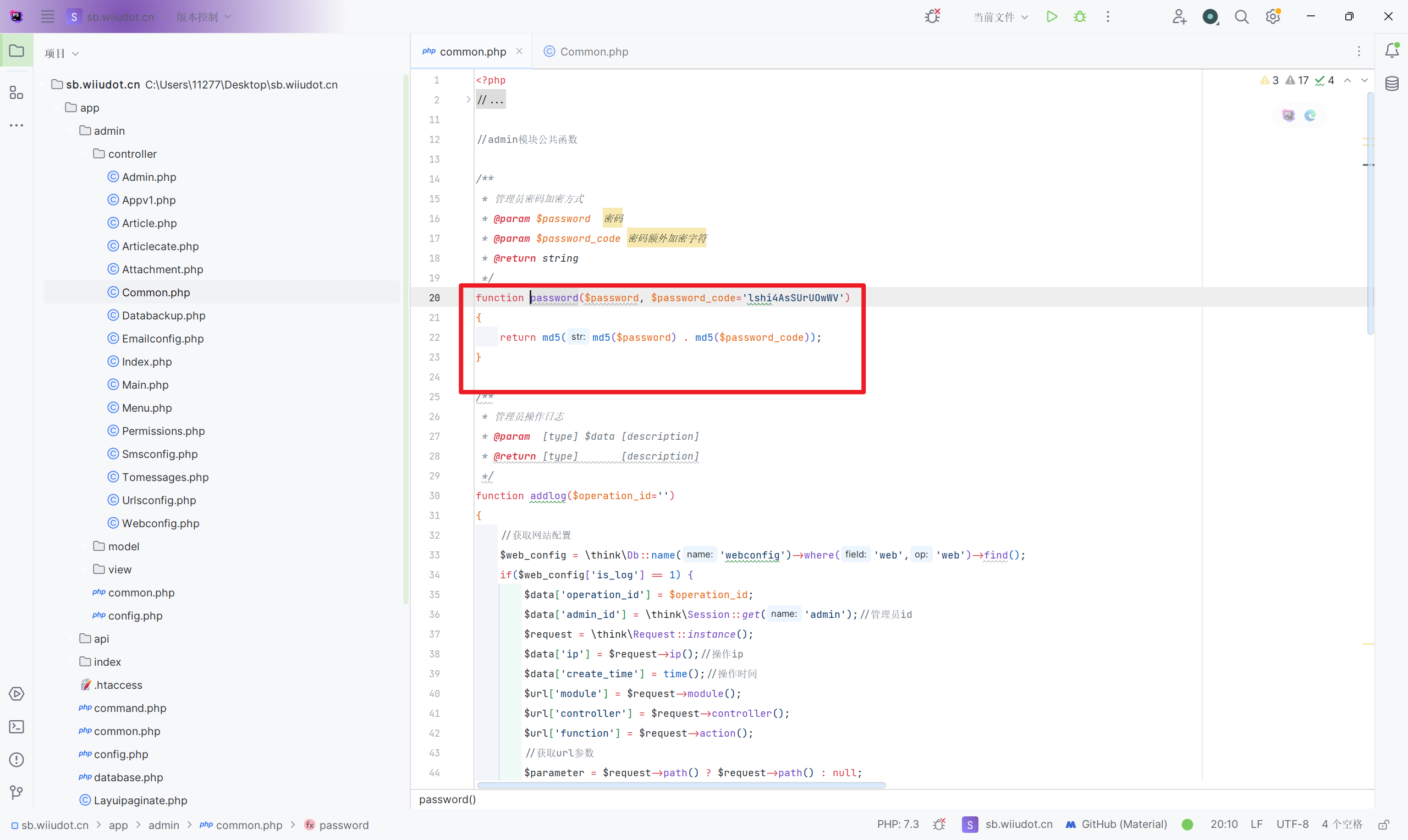Expand the index folder

point(71,662)
